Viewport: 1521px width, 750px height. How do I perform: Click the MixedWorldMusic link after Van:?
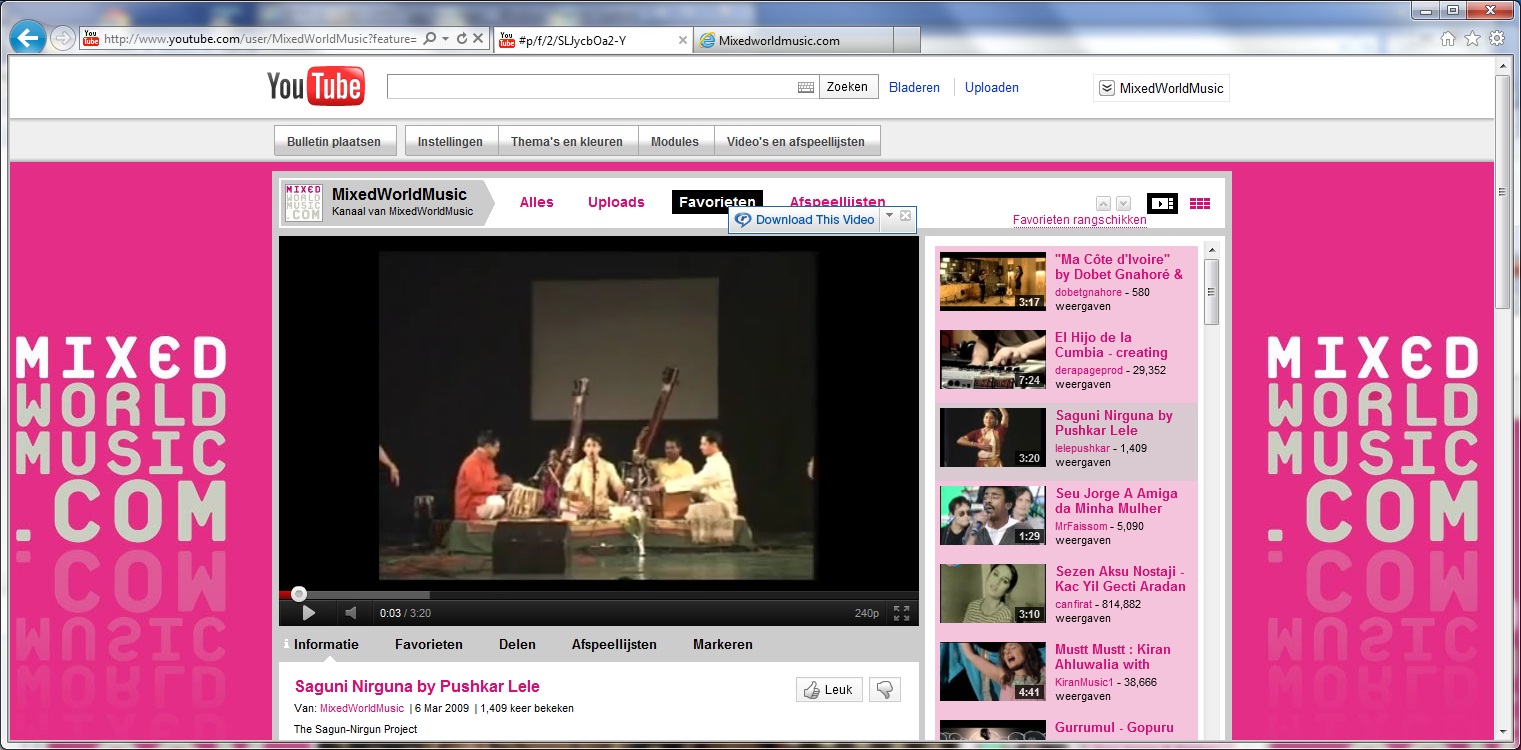pyautogui.click(x=362, y=709)
